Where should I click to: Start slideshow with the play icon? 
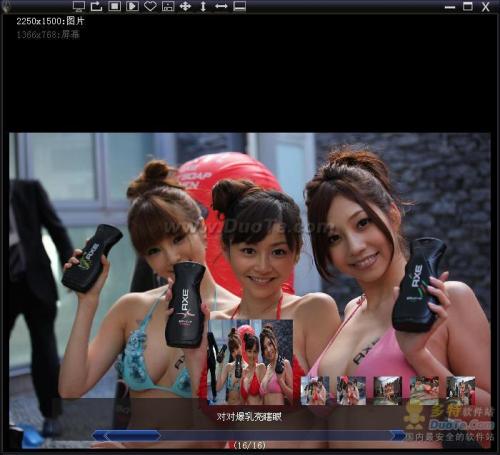click(132, 6)
